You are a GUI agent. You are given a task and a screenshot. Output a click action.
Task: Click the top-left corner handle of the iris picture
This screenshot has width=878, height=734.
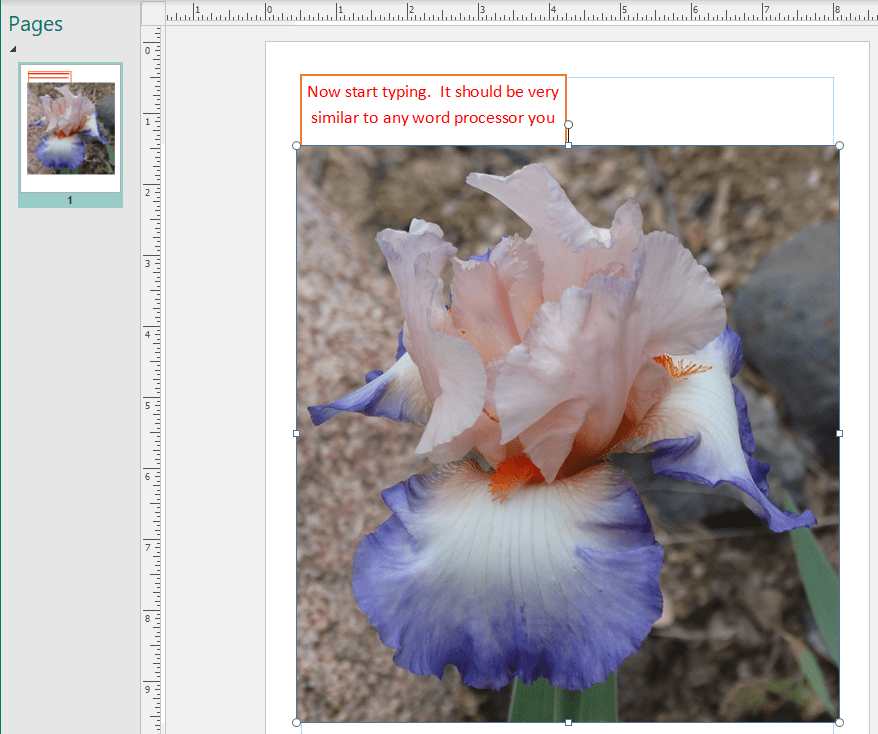[x=297, y=146]
